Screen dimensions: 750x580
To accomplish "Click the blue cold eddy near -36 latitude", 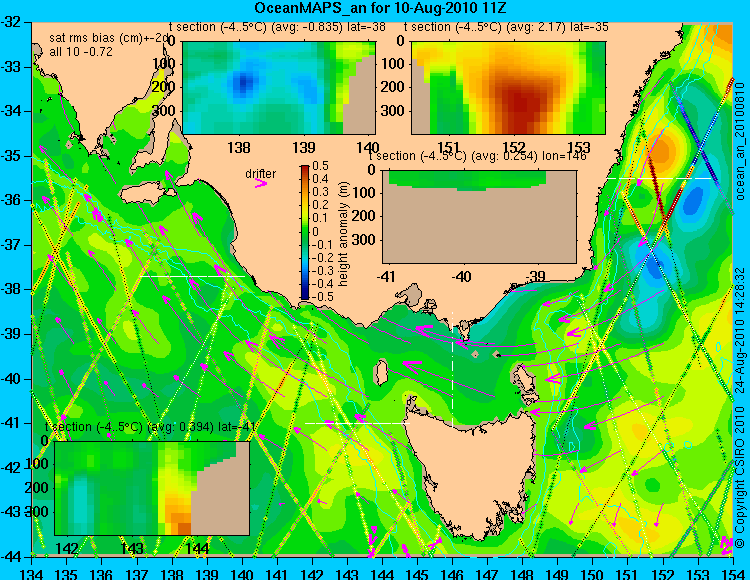I will [693, 201].
